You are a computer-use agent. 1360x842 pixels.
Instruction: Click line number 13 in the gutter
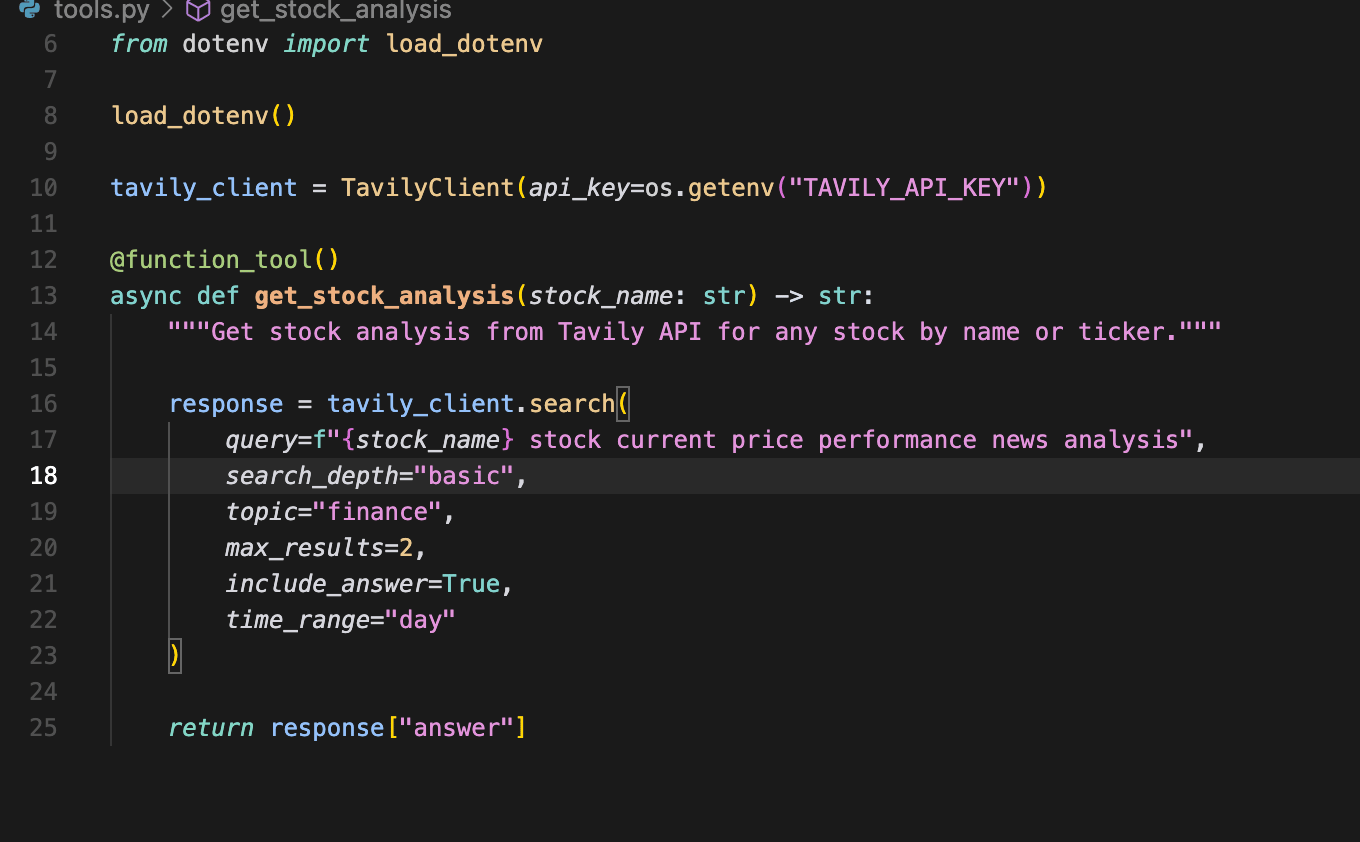click(x=43, y=296)
